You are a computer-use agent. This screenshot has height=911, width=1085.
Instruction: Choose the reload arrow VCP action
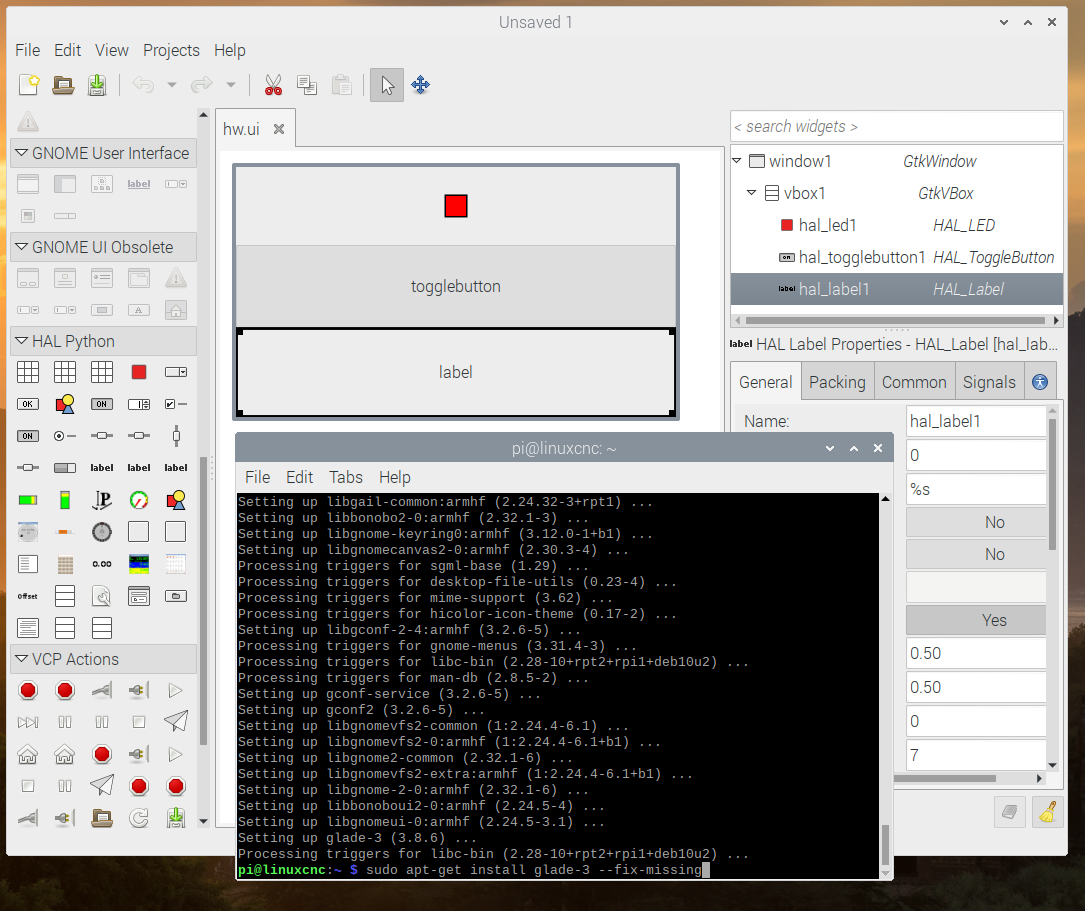(139, 818)
